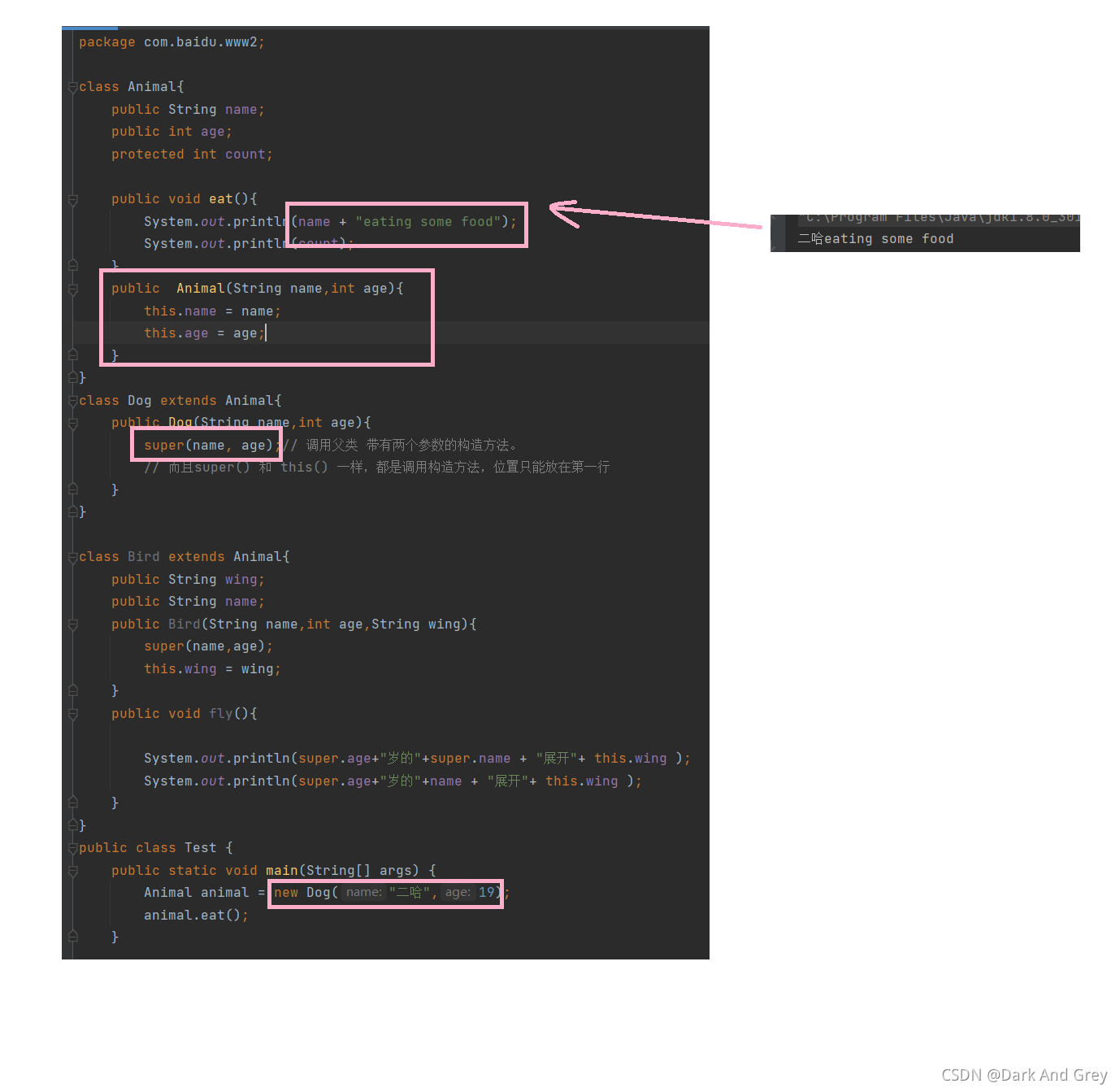Collapse the class Bird fold marker
Viewport: 1120px width, 1092px height.
coord(72,557)
